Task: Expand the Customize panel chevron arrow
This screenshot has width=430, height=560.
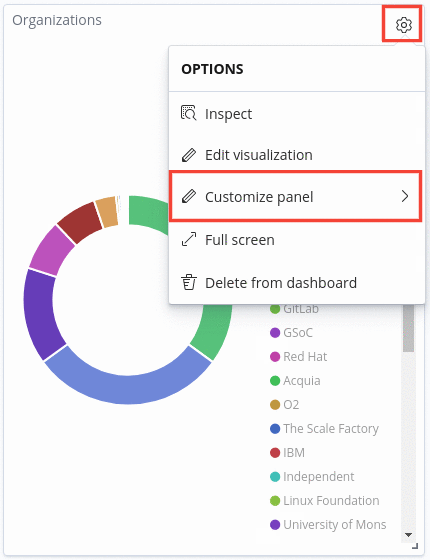Action: [x=405, y=196]
